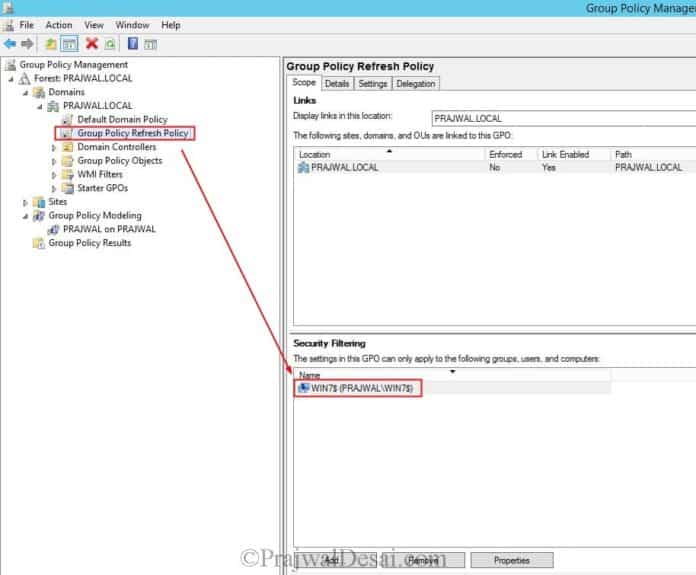Select WIN7$ (PRAJWAL\WIN7$) security filter entry

tap(362, 388)
